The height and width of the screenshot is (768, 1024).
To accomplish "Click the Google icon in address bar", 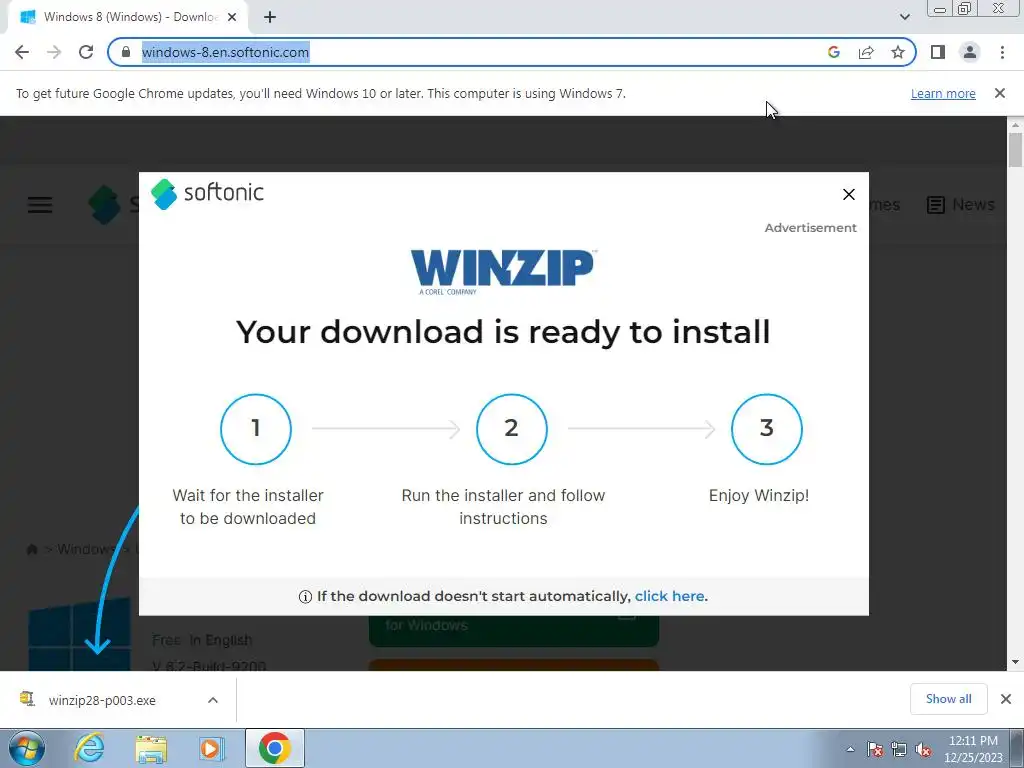I will click(833, 52).
